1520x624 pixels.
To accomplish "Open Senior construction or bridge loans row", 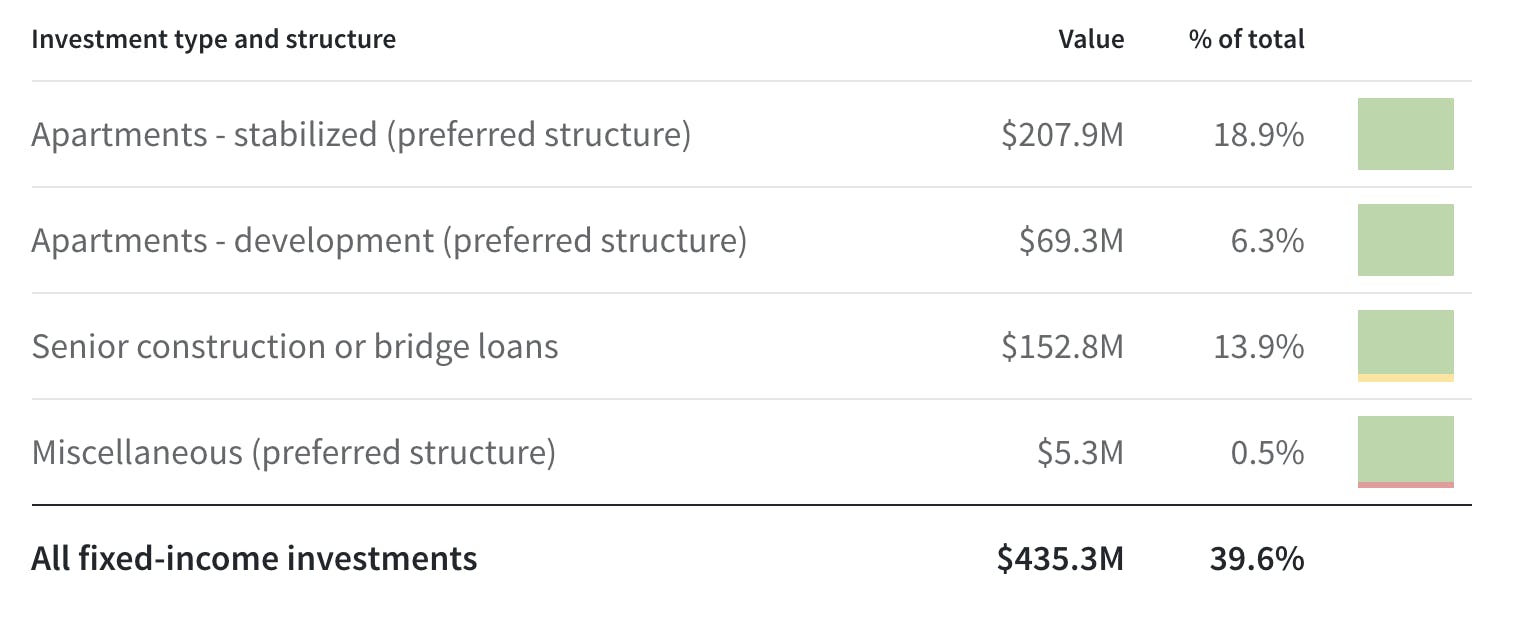I will click(751, 346).
